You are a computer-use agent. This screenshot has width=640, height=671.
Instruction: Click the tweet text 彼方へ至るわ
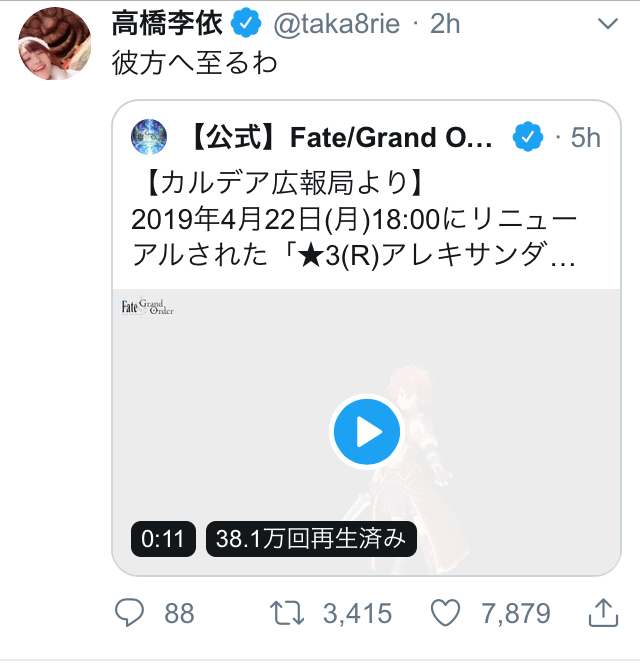click(x=193, y=64)
